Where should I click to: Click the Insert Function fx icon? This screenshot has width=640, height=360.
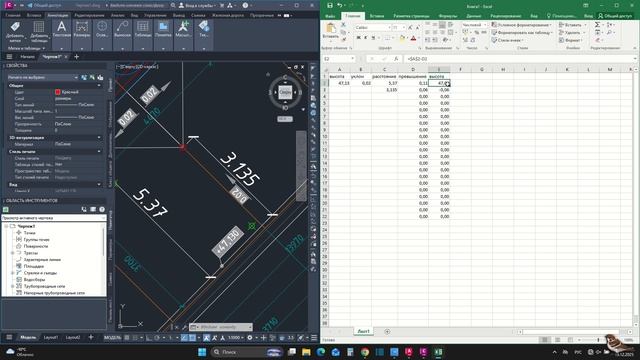point(396,59)
